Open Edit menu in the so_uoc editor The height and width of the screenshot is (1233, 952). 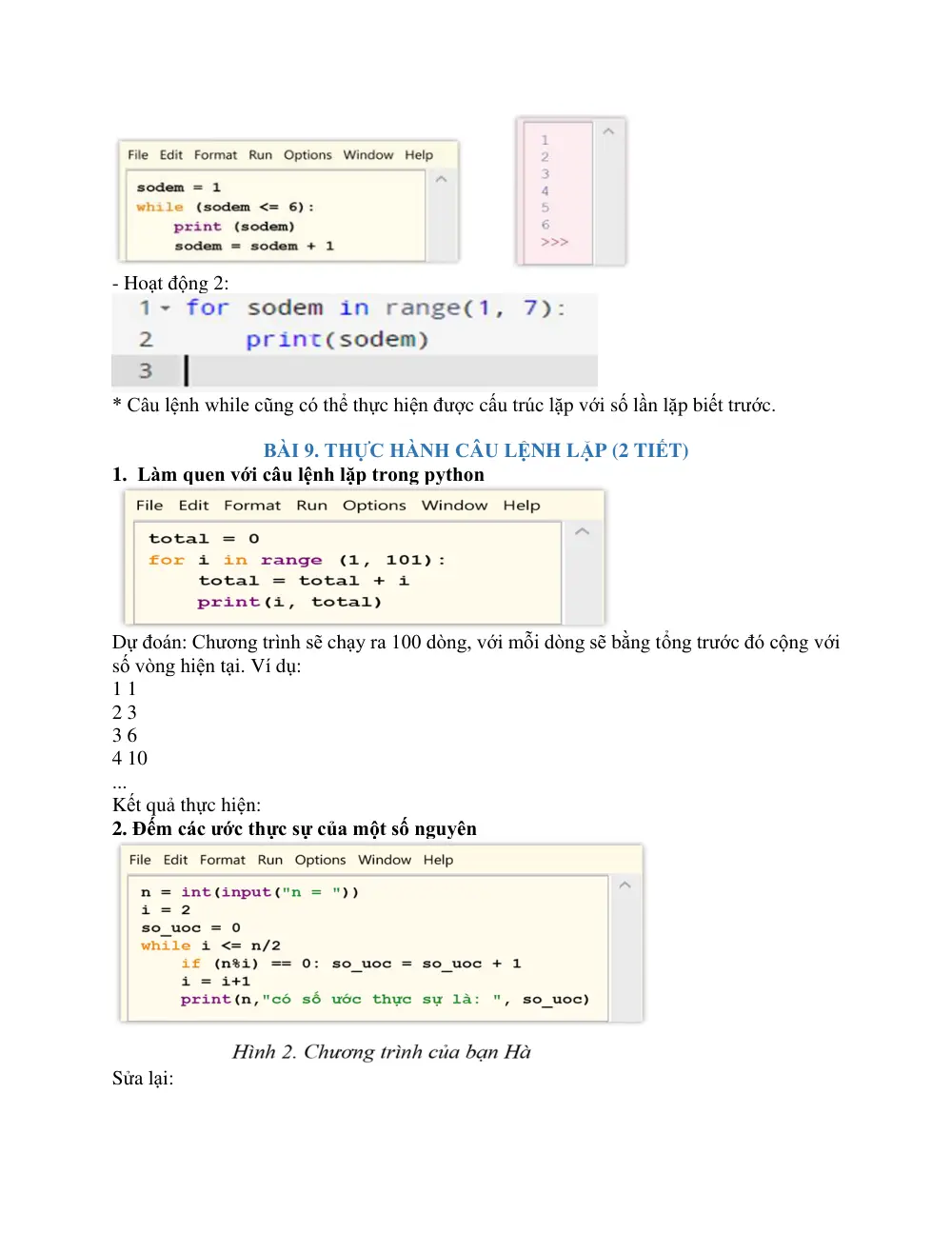tap(175, 860)
